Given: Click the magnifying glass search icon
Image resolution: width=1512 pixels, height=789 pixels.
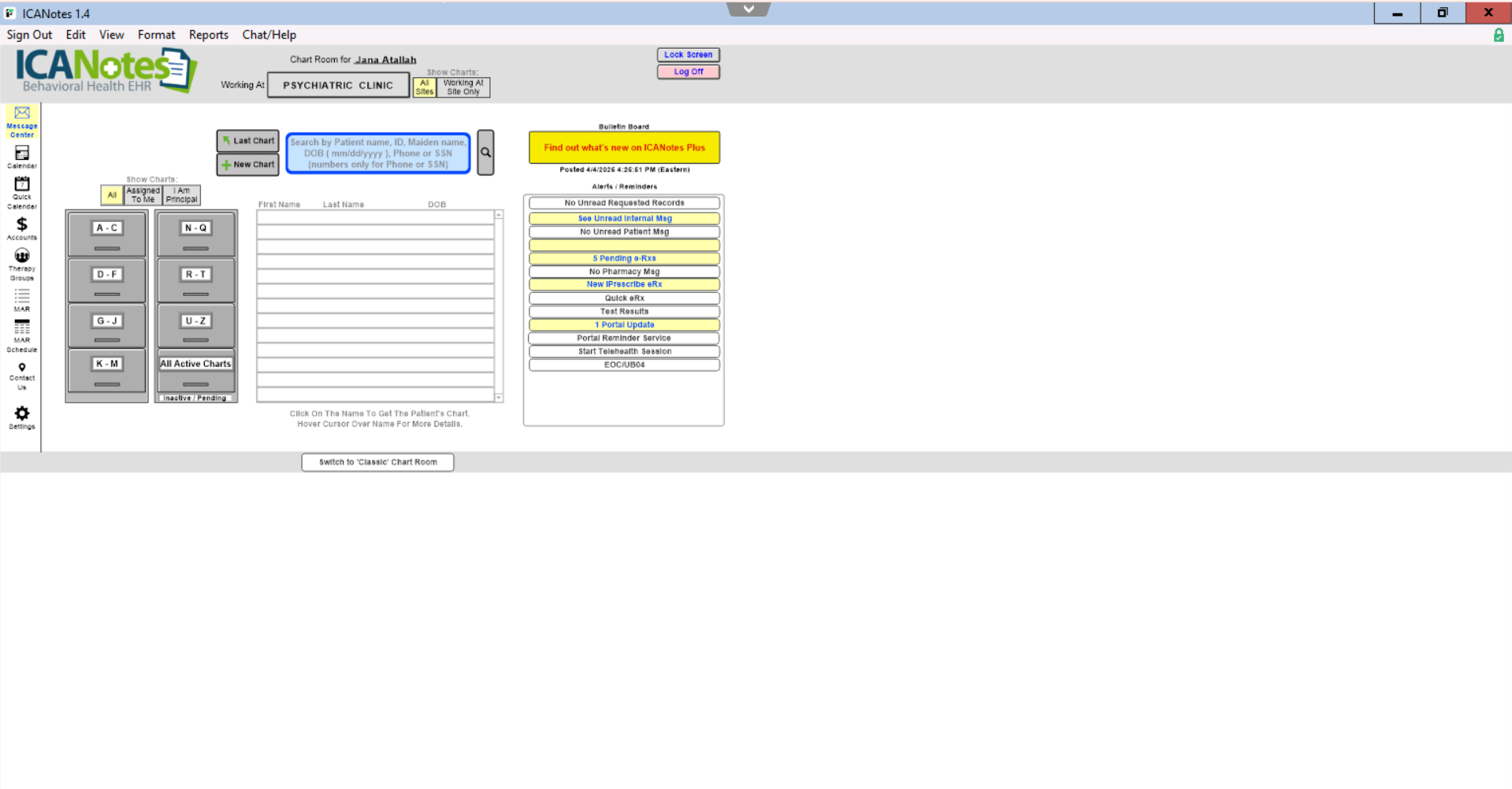Looking at the screenshot, I should tap(485, 153).
